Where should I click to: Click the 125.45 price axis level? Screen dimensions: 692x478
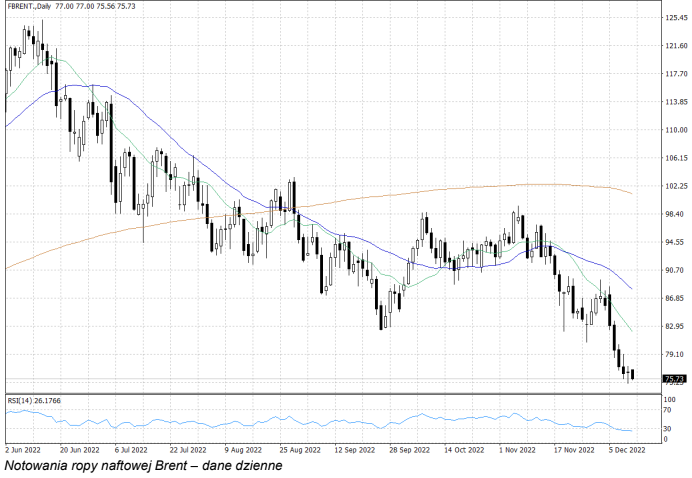pos(675,18)
